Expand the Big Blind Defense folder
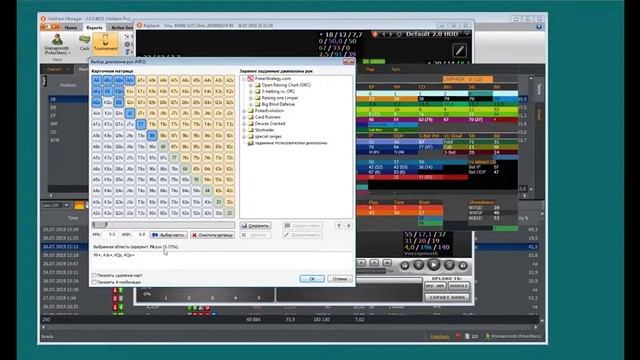Image resolution: width=640 pixels, height=360 pixels. click(251, 104)
